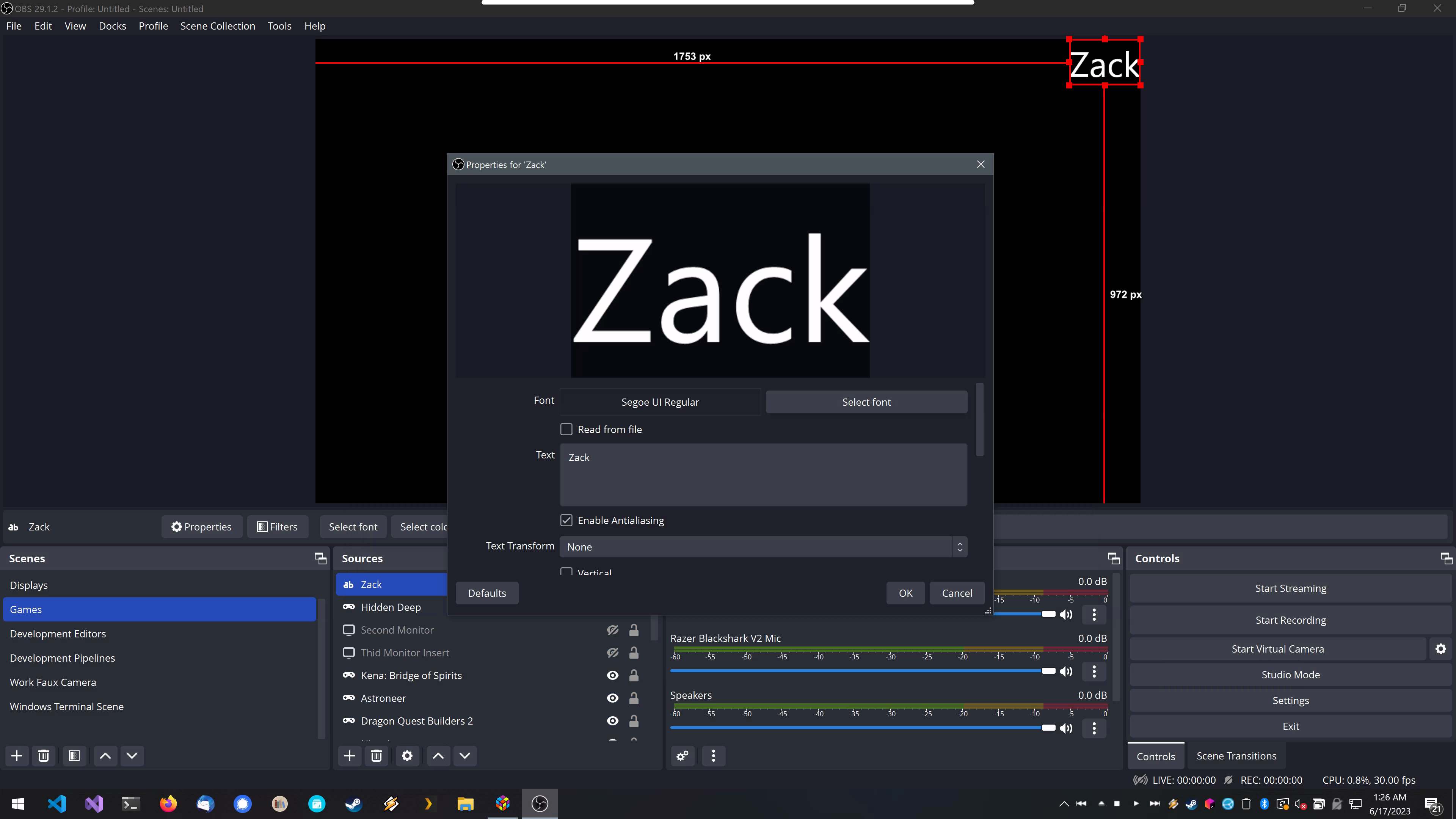
Task: Move the Zack source down with the arrow
Action: point(465,756)
